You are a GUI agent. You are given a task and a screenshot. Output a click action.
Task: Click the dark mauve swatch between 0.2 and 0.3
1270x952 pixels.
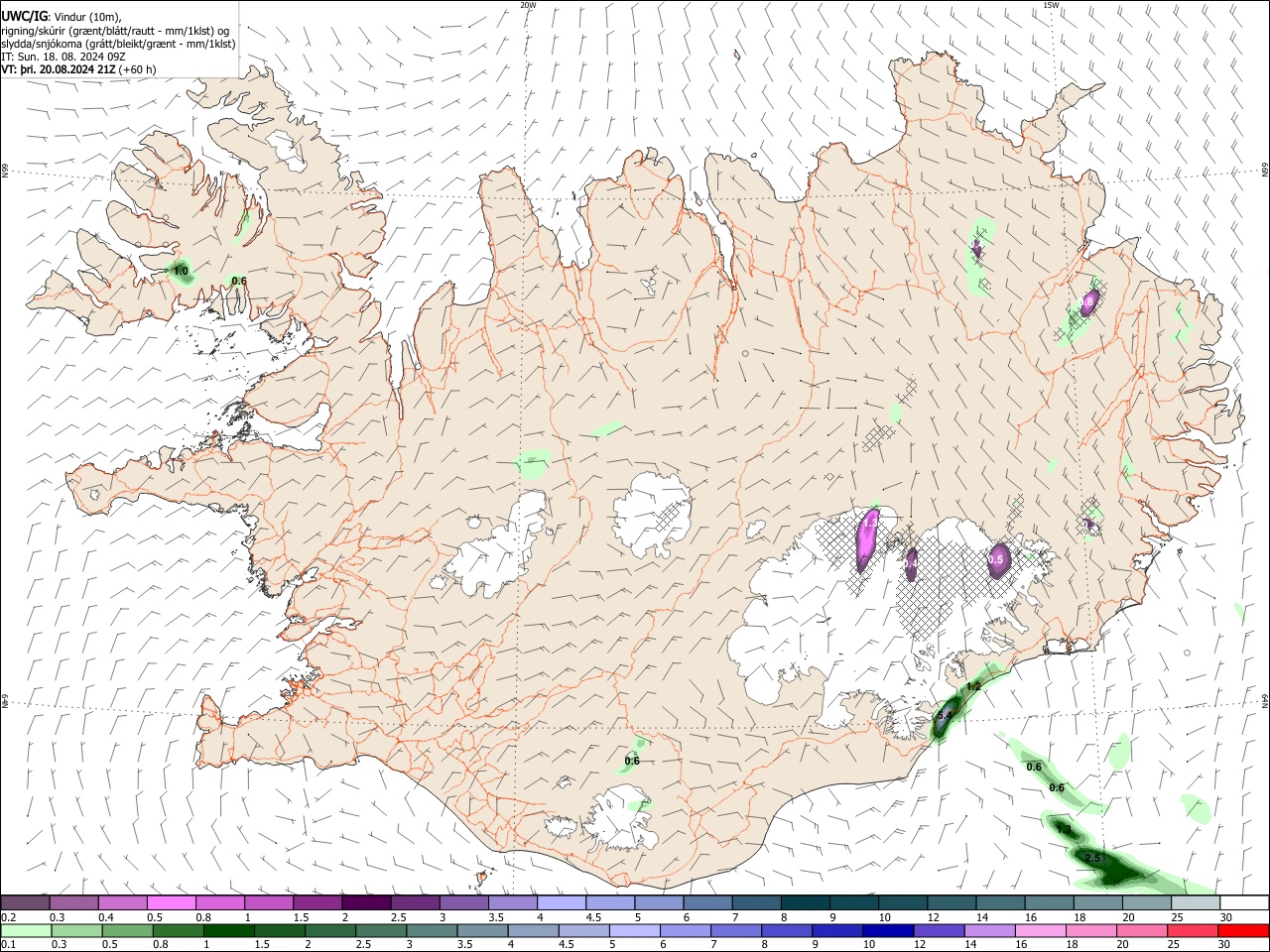tap(25, 903)
